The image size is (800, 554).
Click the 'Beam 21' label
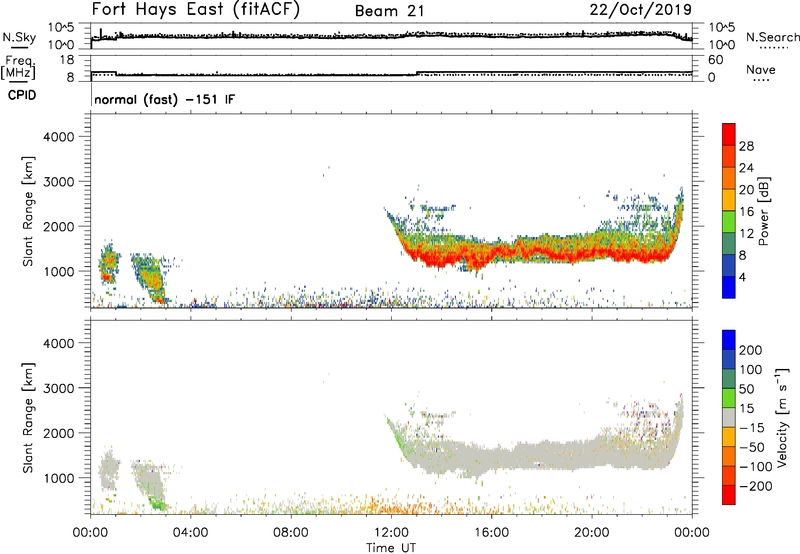[x=389, y=11]
